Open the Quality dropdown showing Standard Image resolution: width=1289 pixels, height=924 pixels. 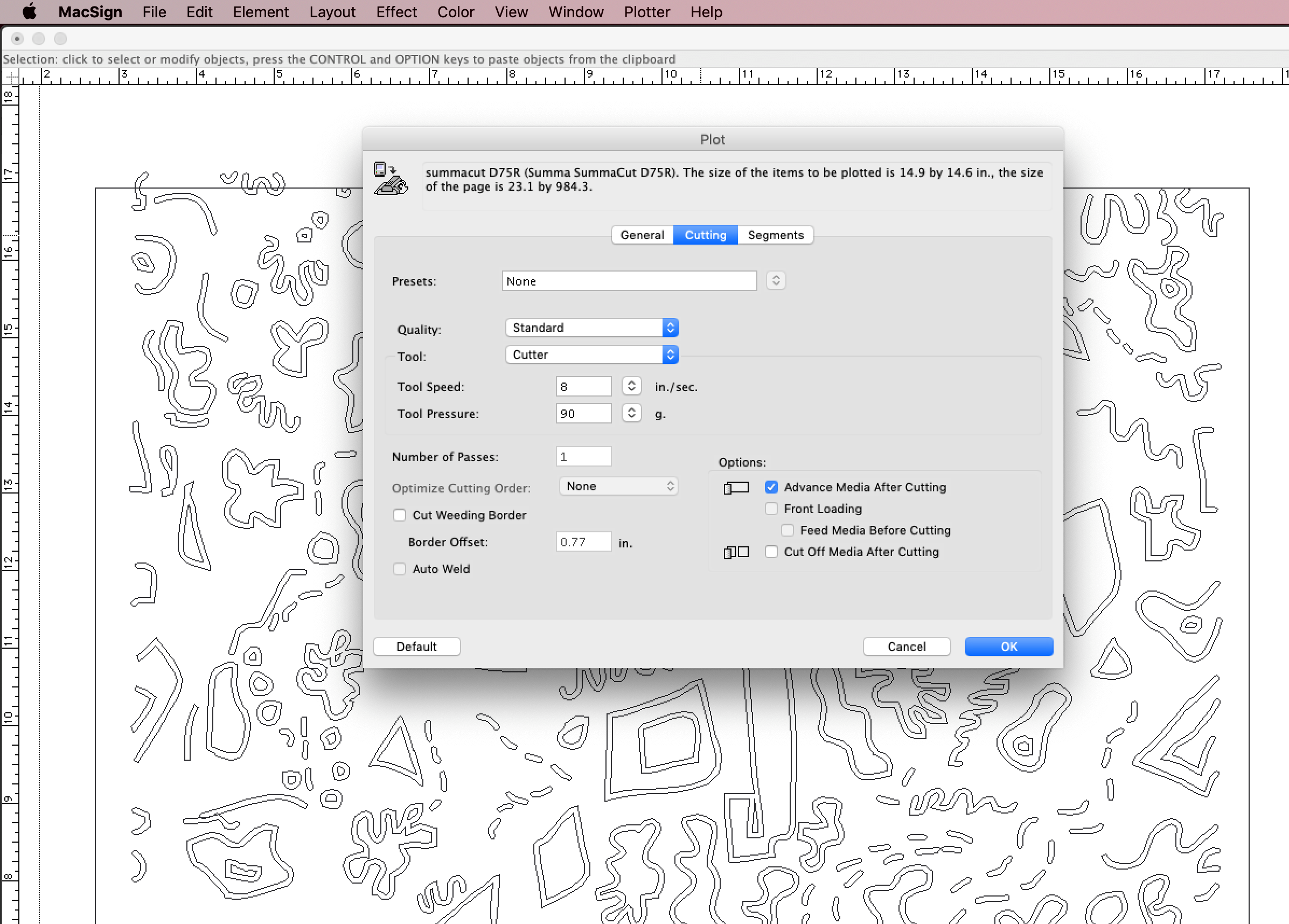[591, 328]
